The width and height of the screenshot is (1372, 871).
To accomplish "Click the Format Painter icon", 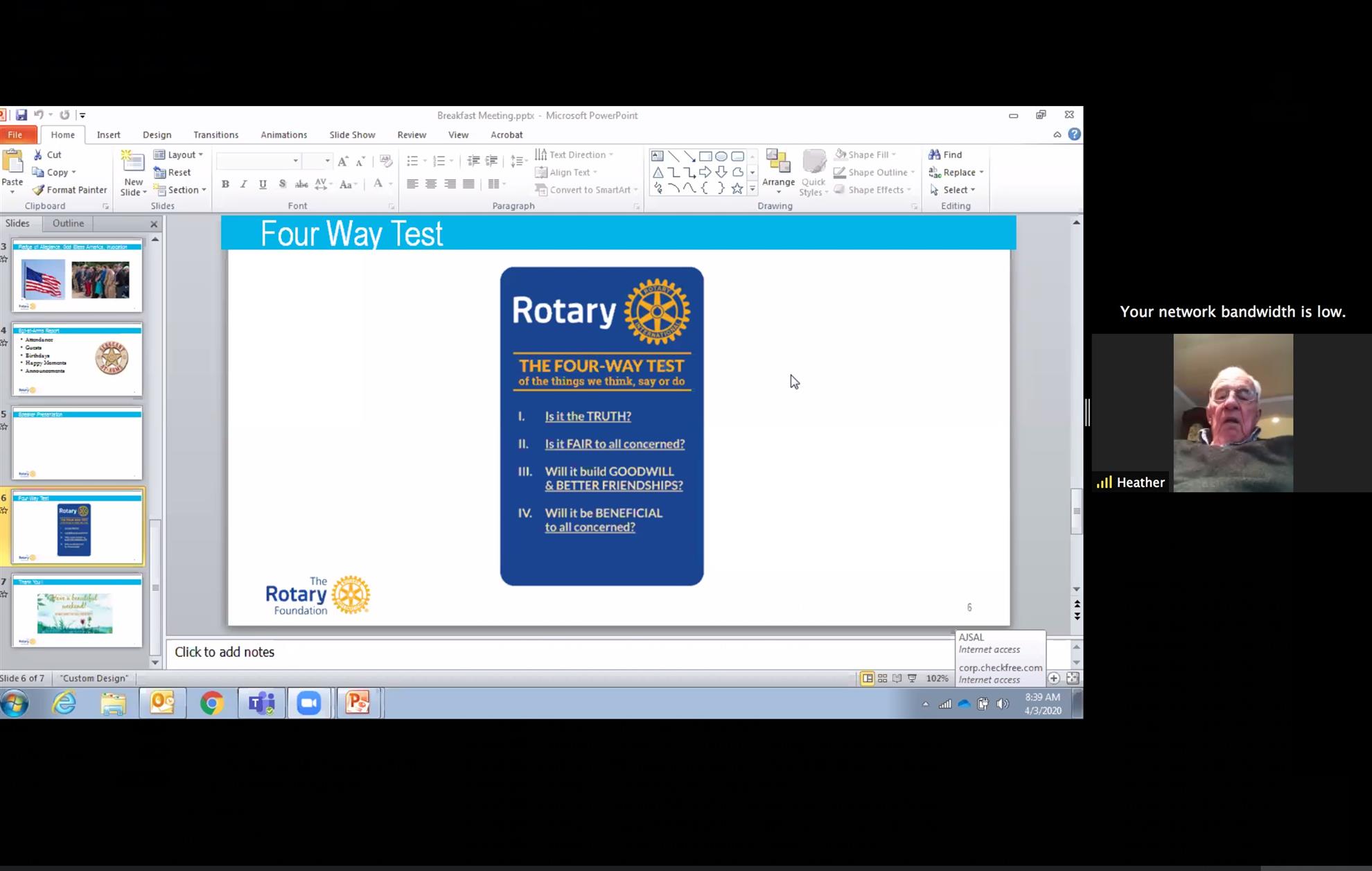I will coord(39,190).
